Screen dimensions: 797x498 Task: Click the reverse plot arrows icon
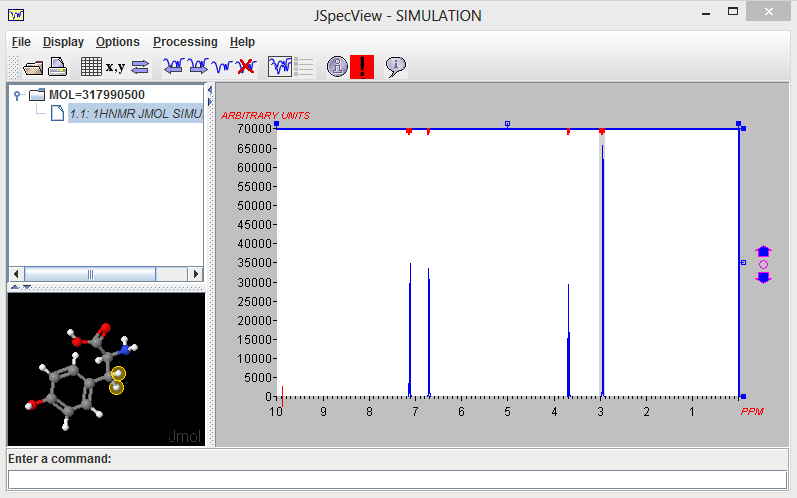click(x=140, y=67)
